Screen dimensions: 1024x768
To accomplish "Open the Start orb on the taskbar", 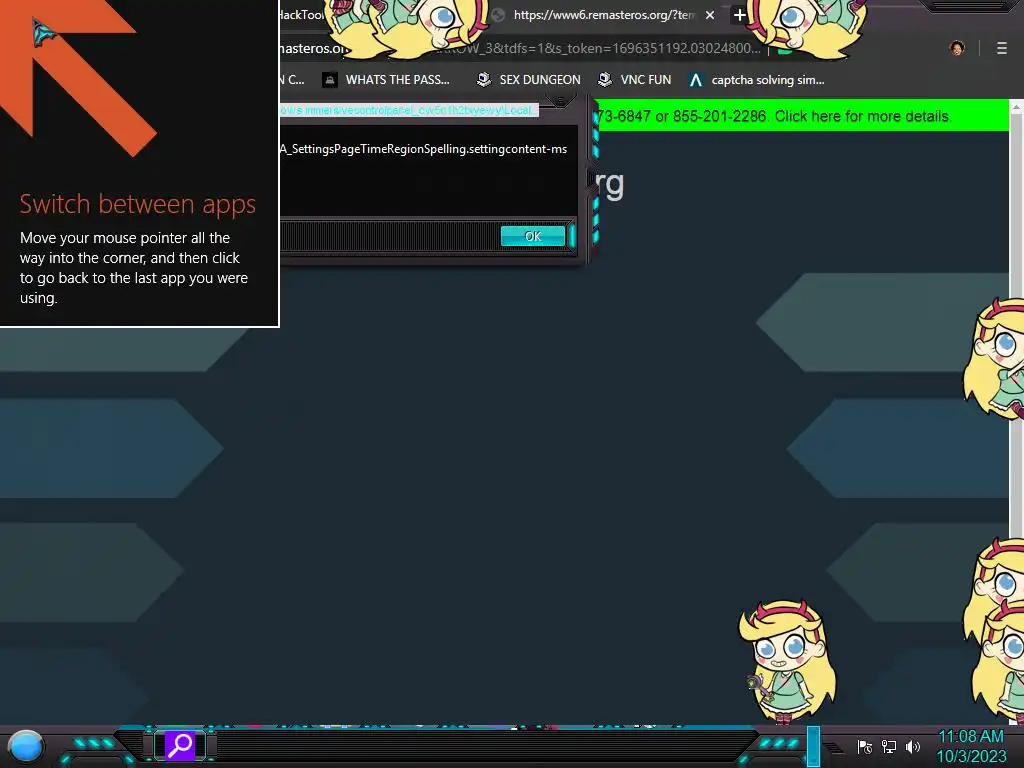I will click(x=26, y=747).
